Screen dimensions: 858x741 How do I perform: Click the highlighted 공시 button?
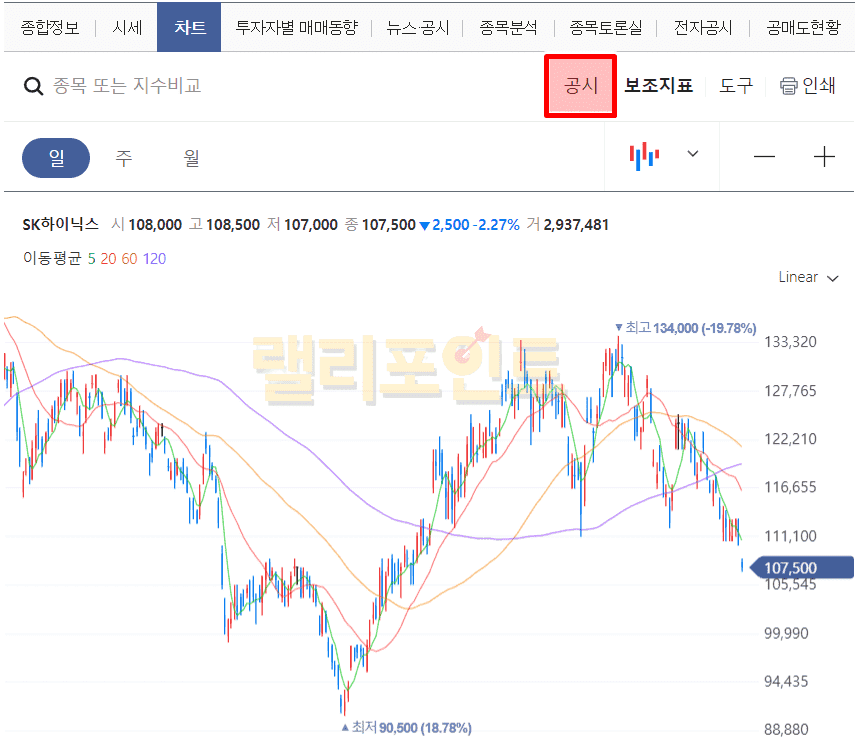(580, 86)
